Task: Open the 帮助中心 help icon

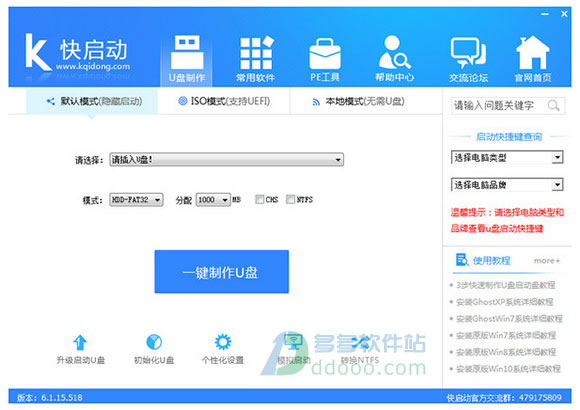Action: [x=394, y=52]
